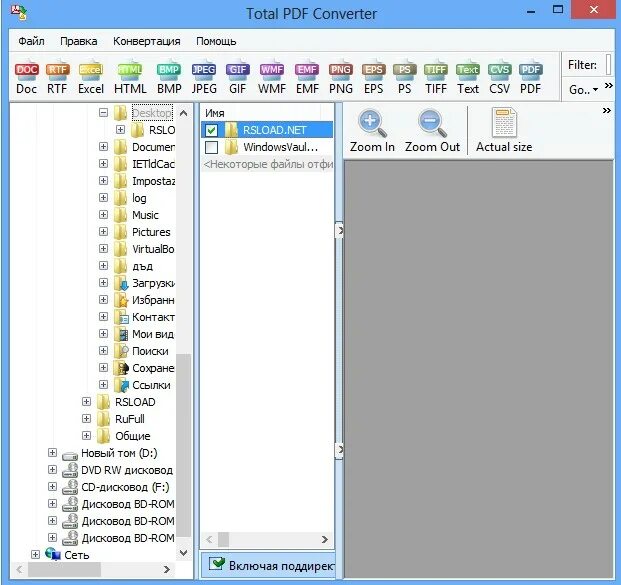The height and width of the screenshot is (585, 621).
Task: Expand the Documents tree node
Action: [x=103, y=147]
